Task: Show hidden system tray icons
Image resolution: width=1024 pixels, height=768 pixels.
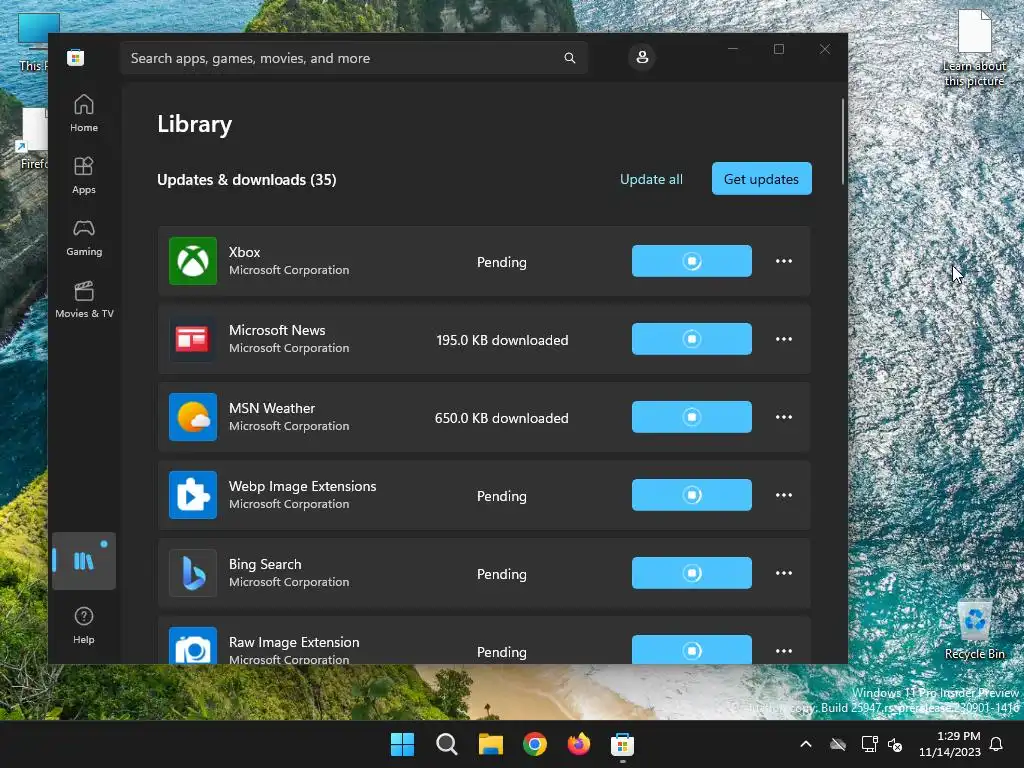Action: pos(806,744)
